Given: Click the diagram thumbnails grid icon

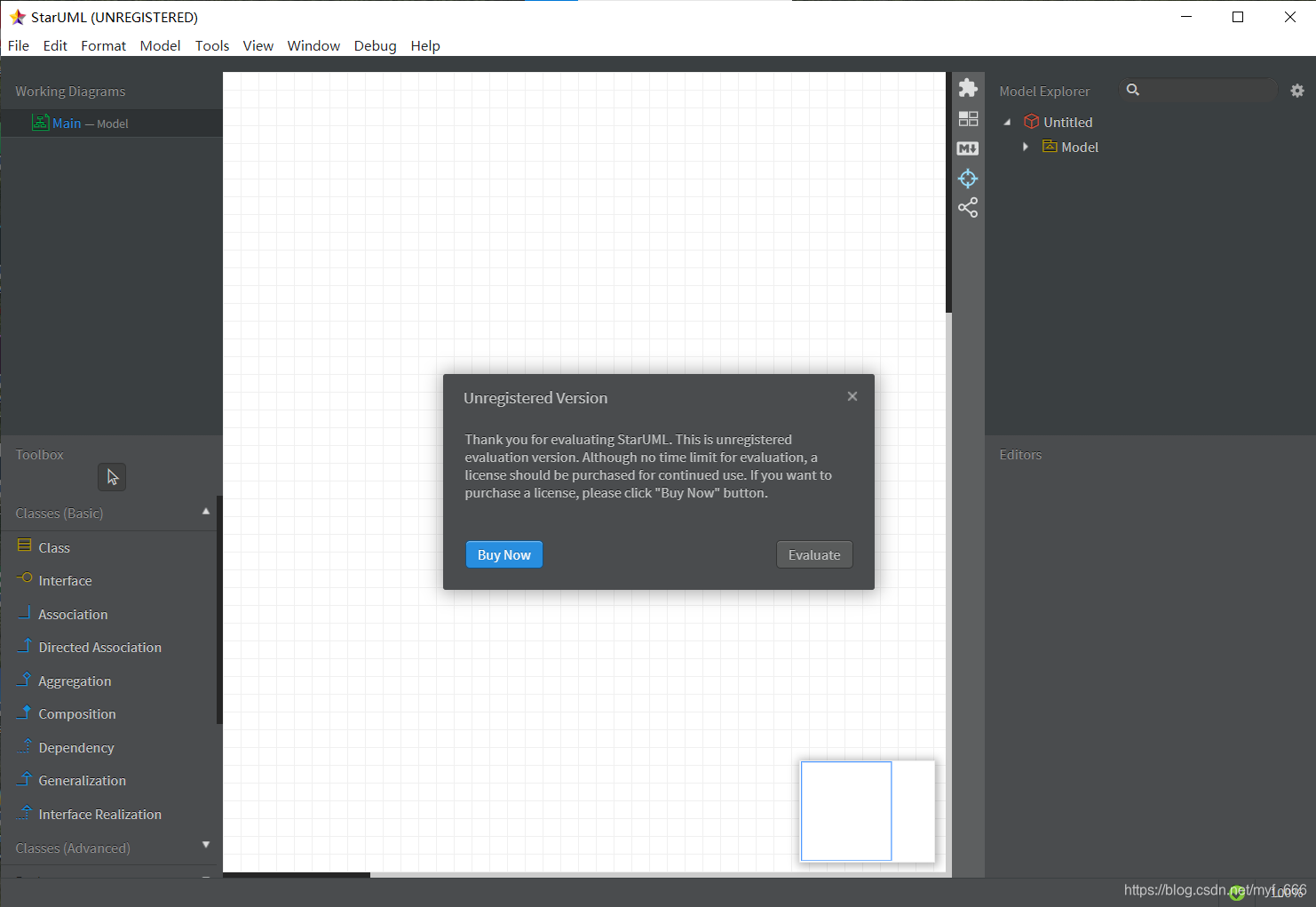Looking at the screenshot, I should point(968,118).
